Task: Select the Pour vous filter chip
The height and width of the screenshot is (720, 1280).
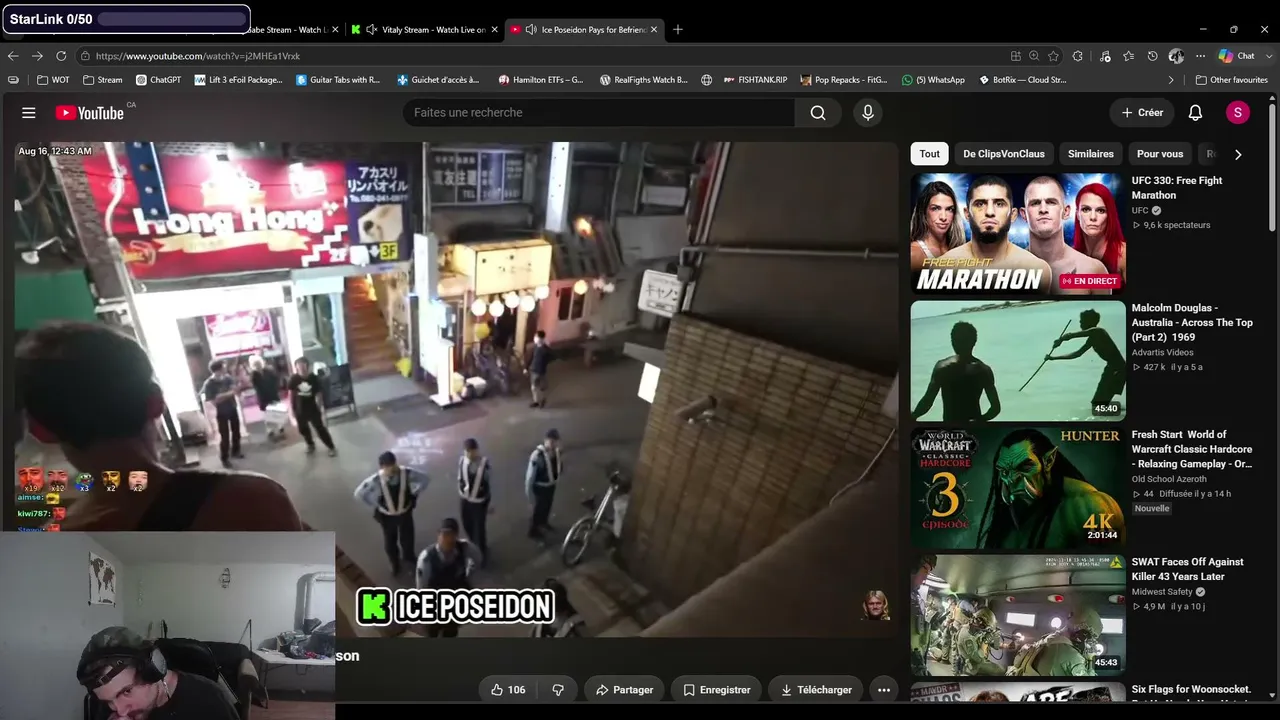Action: (1160, 154)
